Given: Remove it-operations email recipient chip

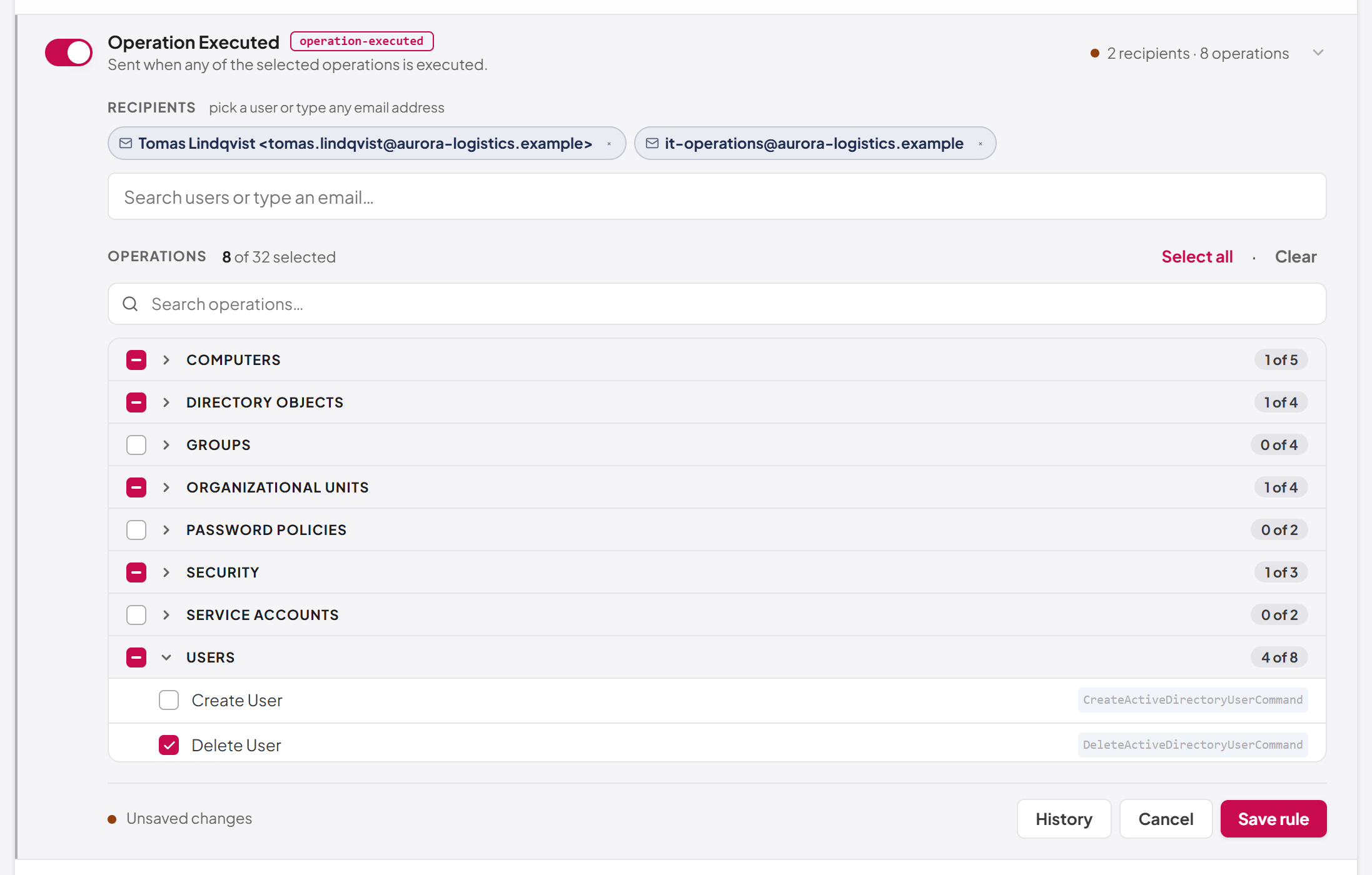Looking at the screenshot, I should (981, 144).
